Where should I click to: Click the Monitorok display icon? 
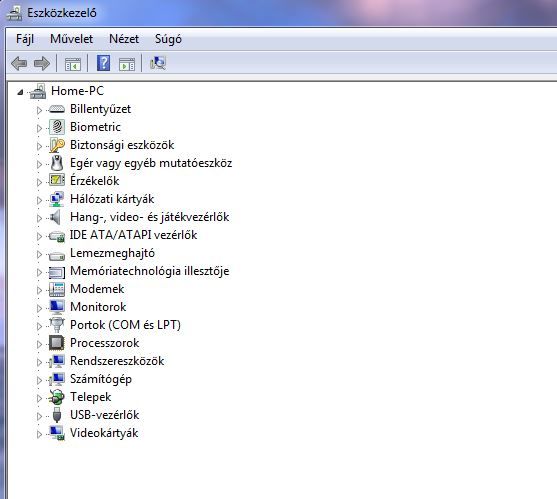click(x=57, y=307)
